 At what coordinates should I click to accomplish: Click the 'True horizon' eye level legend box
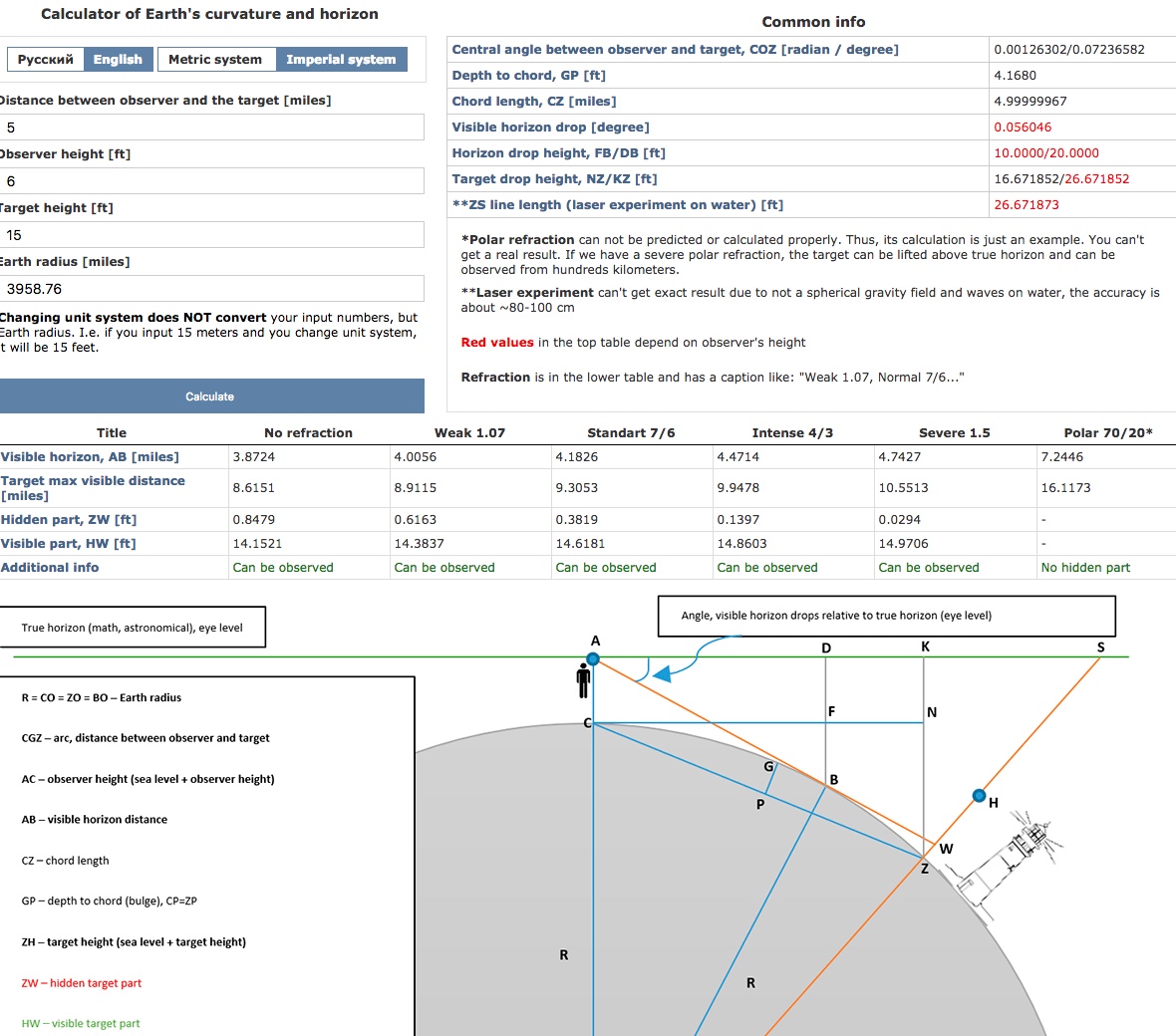tap(133, 628)
